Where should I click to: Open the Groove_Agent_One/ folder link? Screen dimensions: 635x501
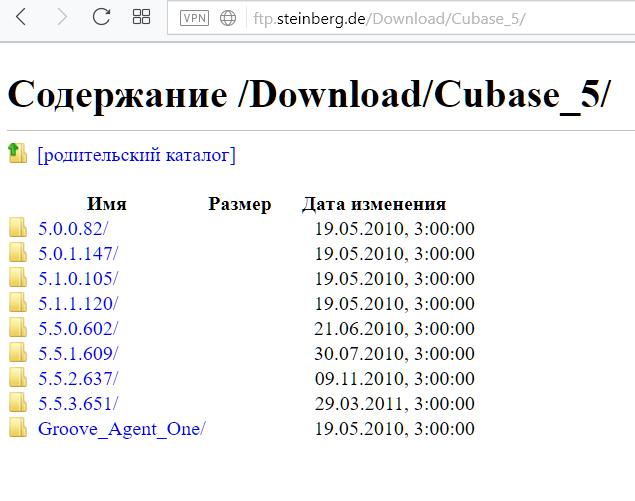click(122, 429)
